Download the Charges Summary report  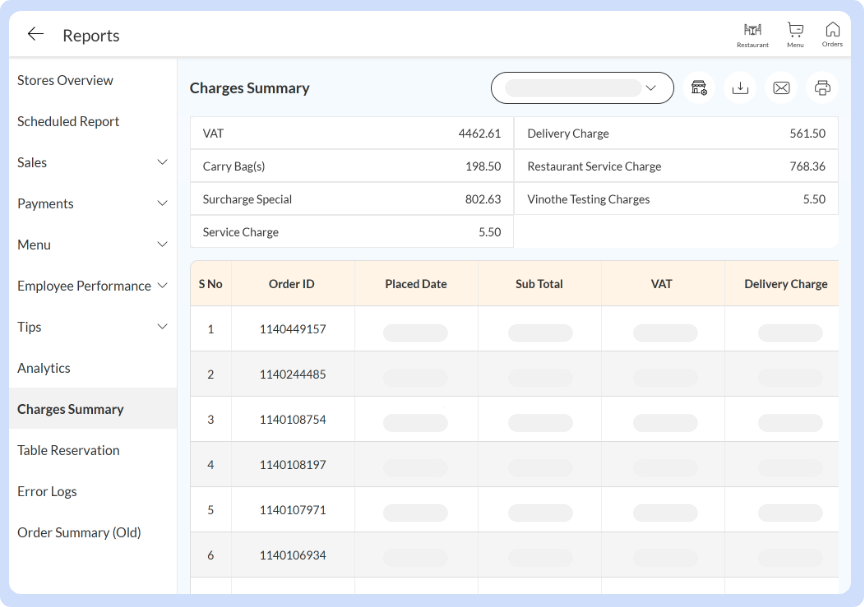point(740,88)
